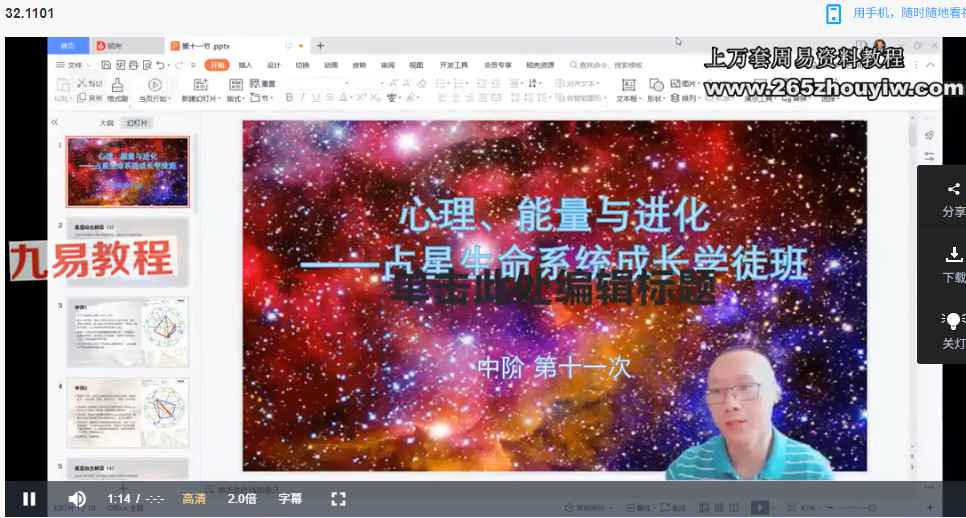
Task: Open the 文件 menu dropdown
Action: 71,65
